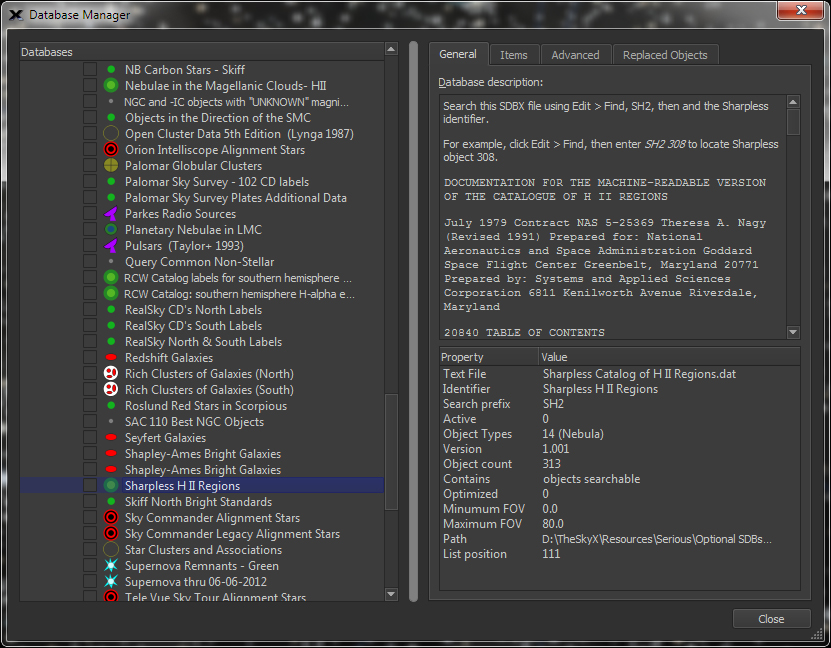
Task: Click the description box scroll up arrow
Action: 793,102
